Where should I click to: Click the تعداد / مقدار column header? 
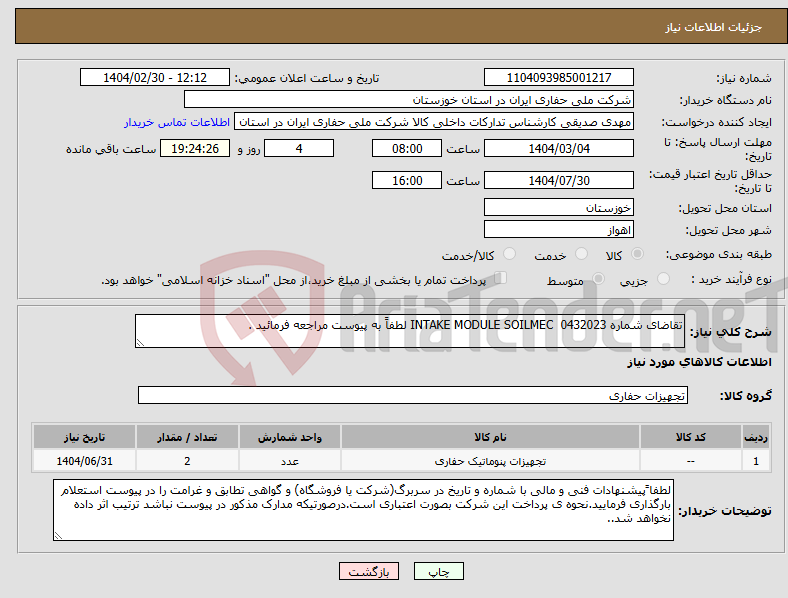(x=187, y=437)
